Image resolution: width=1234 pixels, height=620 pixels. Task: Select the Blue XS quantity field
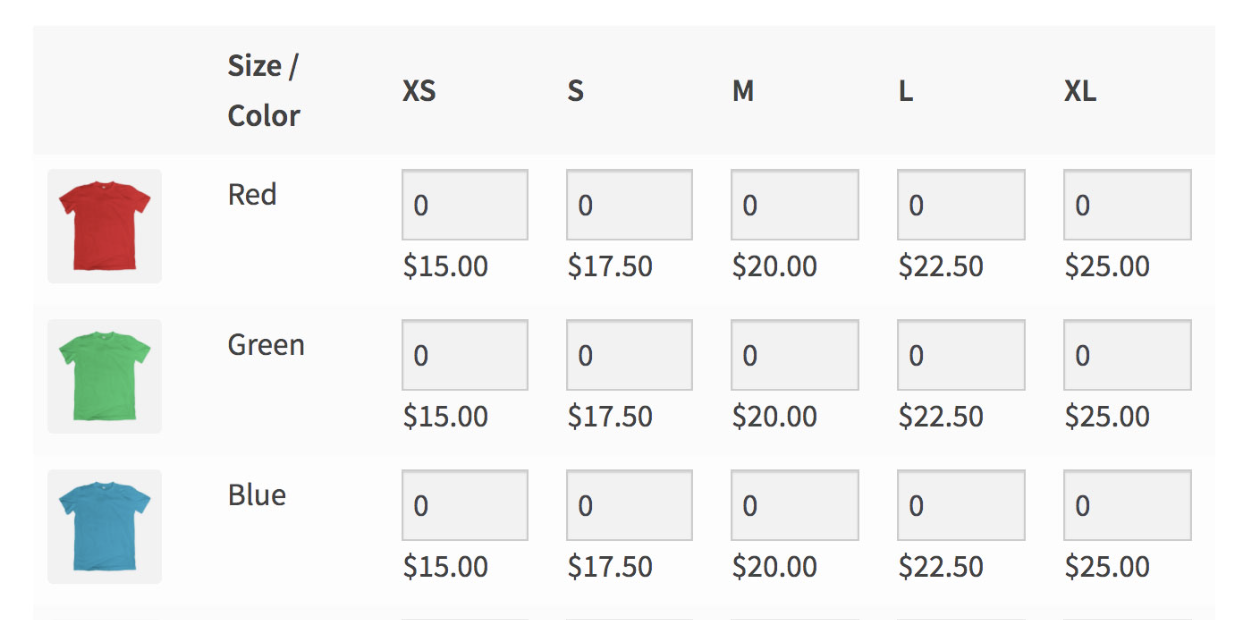465,506
